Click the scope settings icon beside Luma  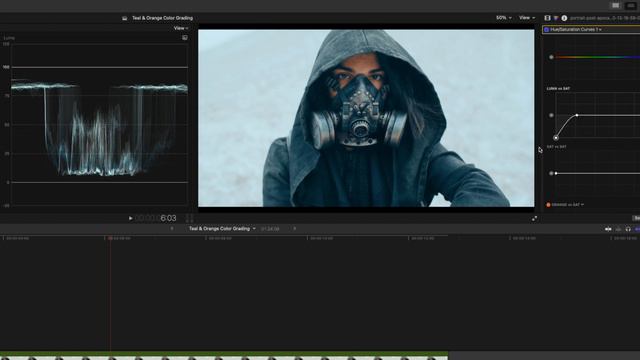coord(185,38)
